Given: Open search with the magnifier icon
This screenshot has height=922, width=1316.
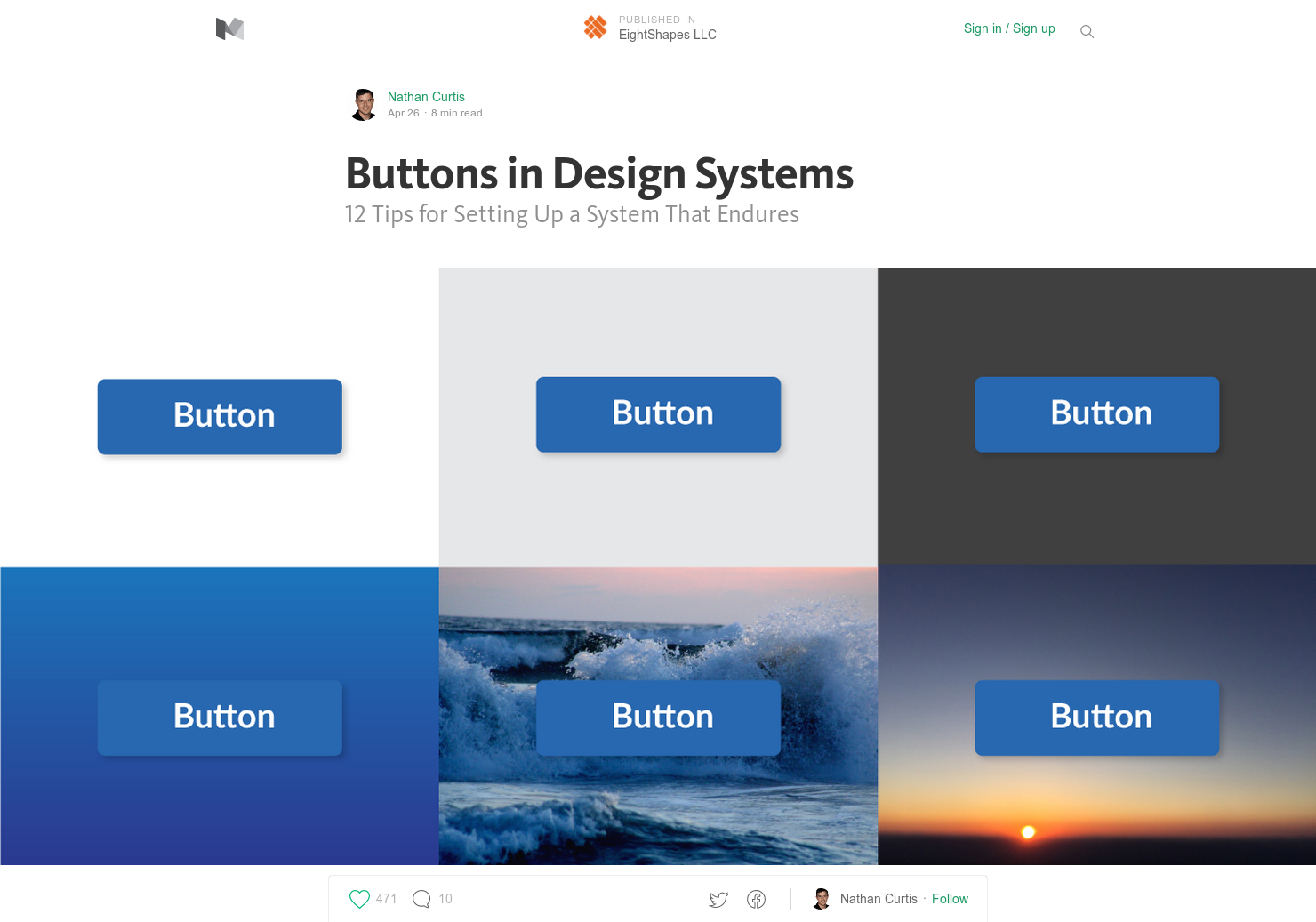Looking at the screenshot, I should point(1087,31).
